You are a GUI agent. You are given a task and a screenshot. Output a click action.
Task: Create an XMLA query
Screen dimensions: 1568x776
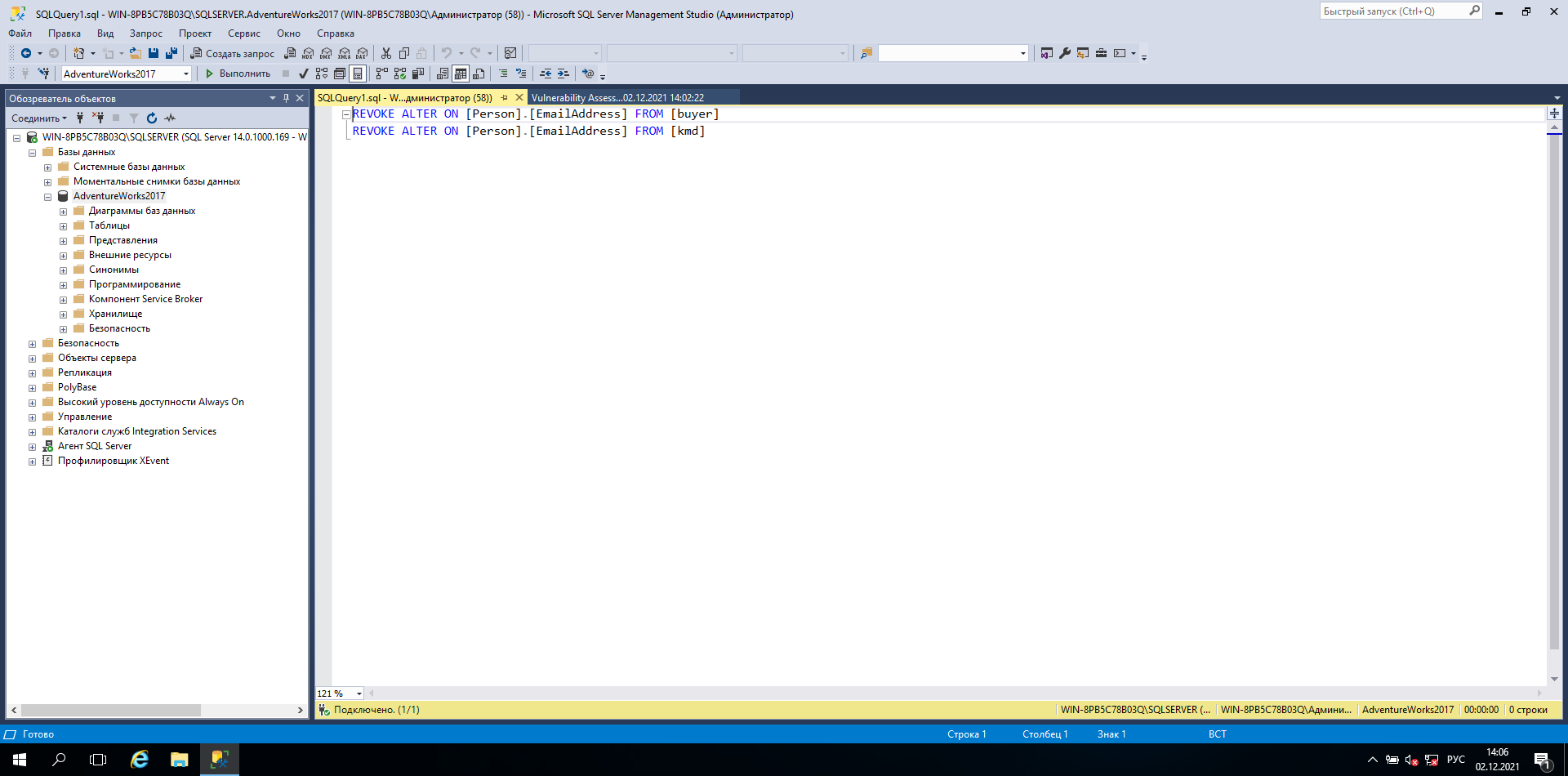(344, 53)
